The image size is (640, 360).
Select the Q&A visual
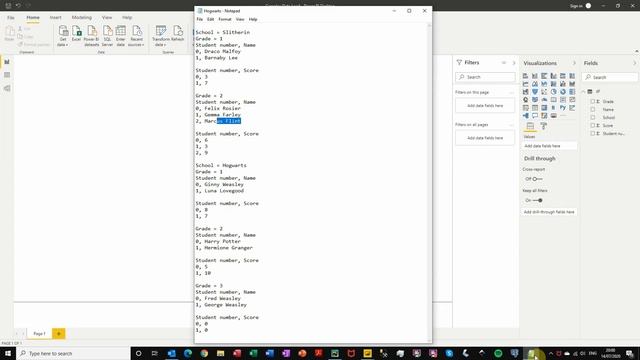535,116
